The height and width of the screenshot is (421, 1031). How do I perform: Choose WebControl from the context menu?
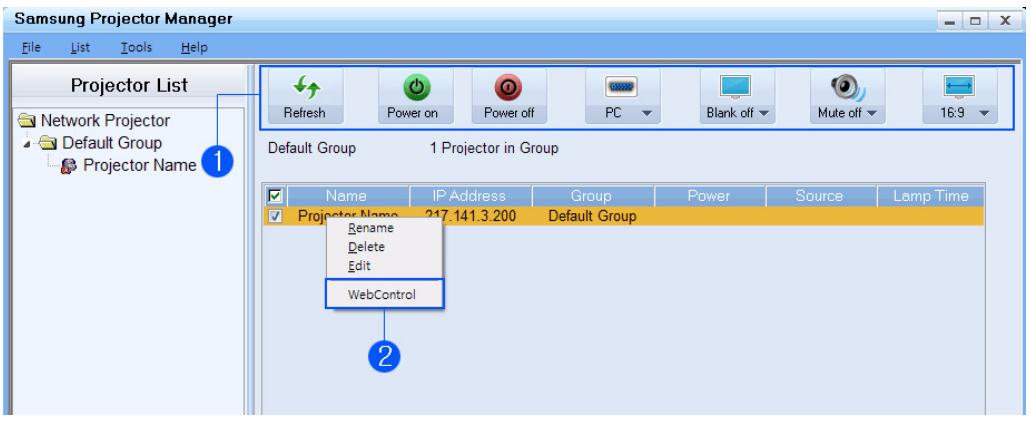coord(384,294)
